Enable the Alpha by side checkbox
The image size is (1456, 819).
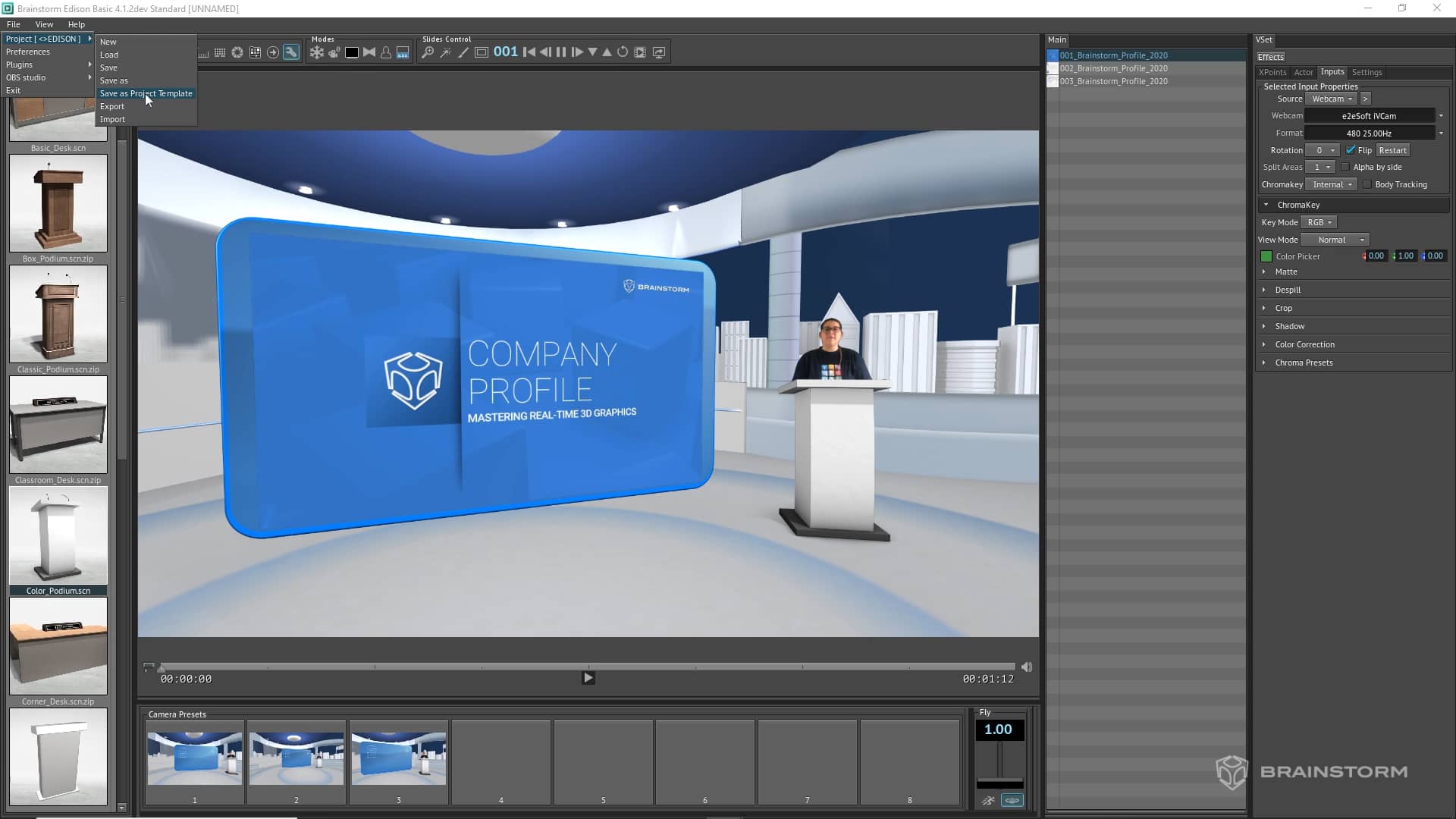1345,167
